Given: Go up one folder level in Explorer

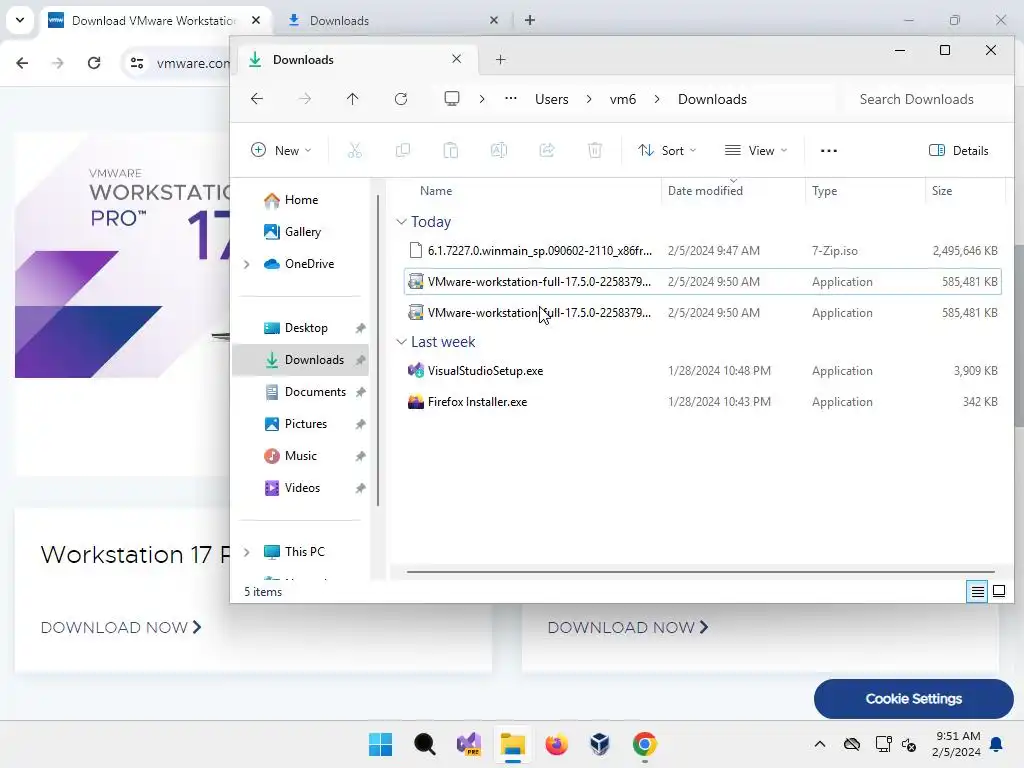Looking at the screenshot, I should coord(353,99).
